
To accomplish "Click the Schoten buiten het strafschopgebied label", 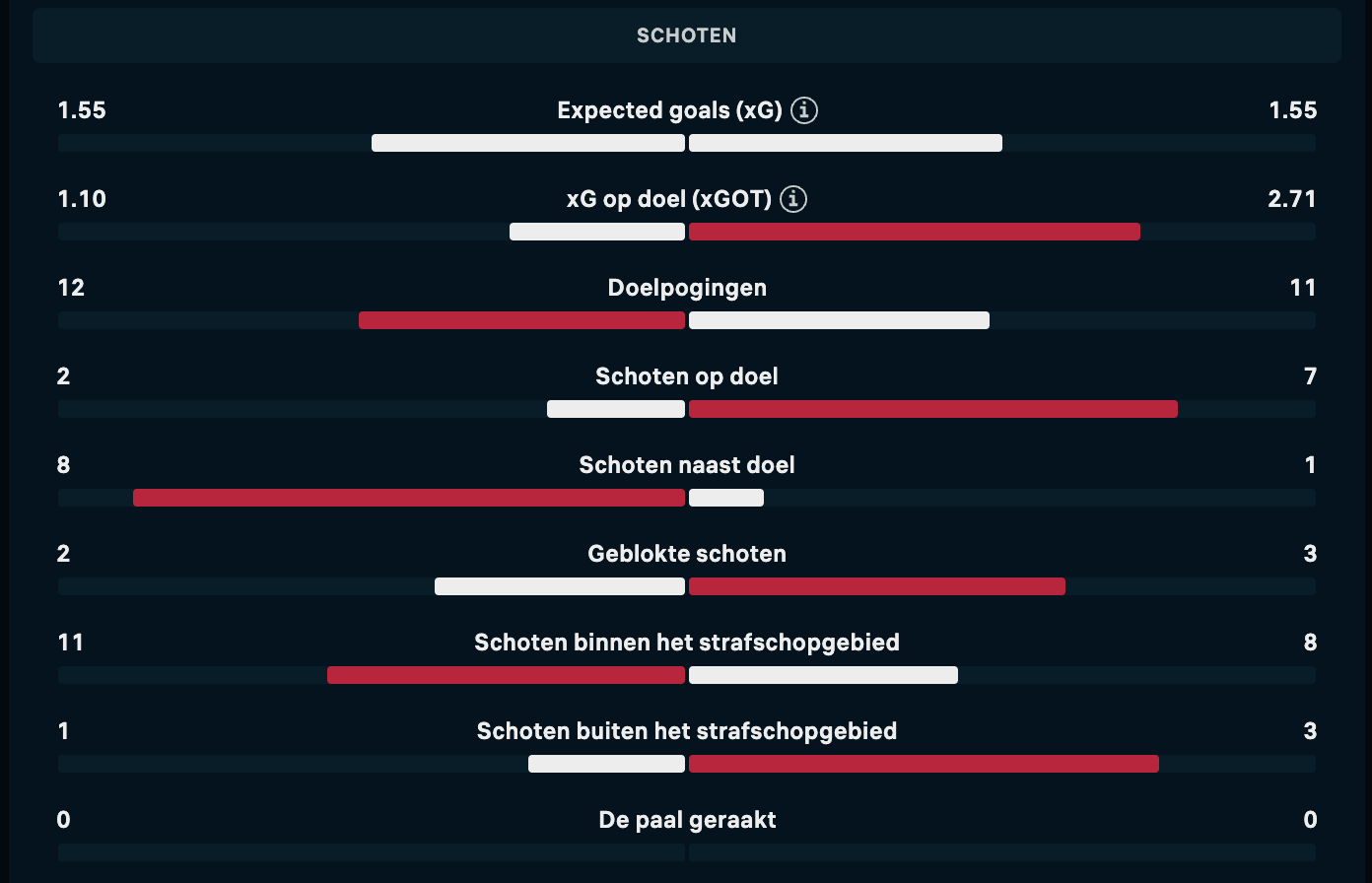I will (686, 731).
